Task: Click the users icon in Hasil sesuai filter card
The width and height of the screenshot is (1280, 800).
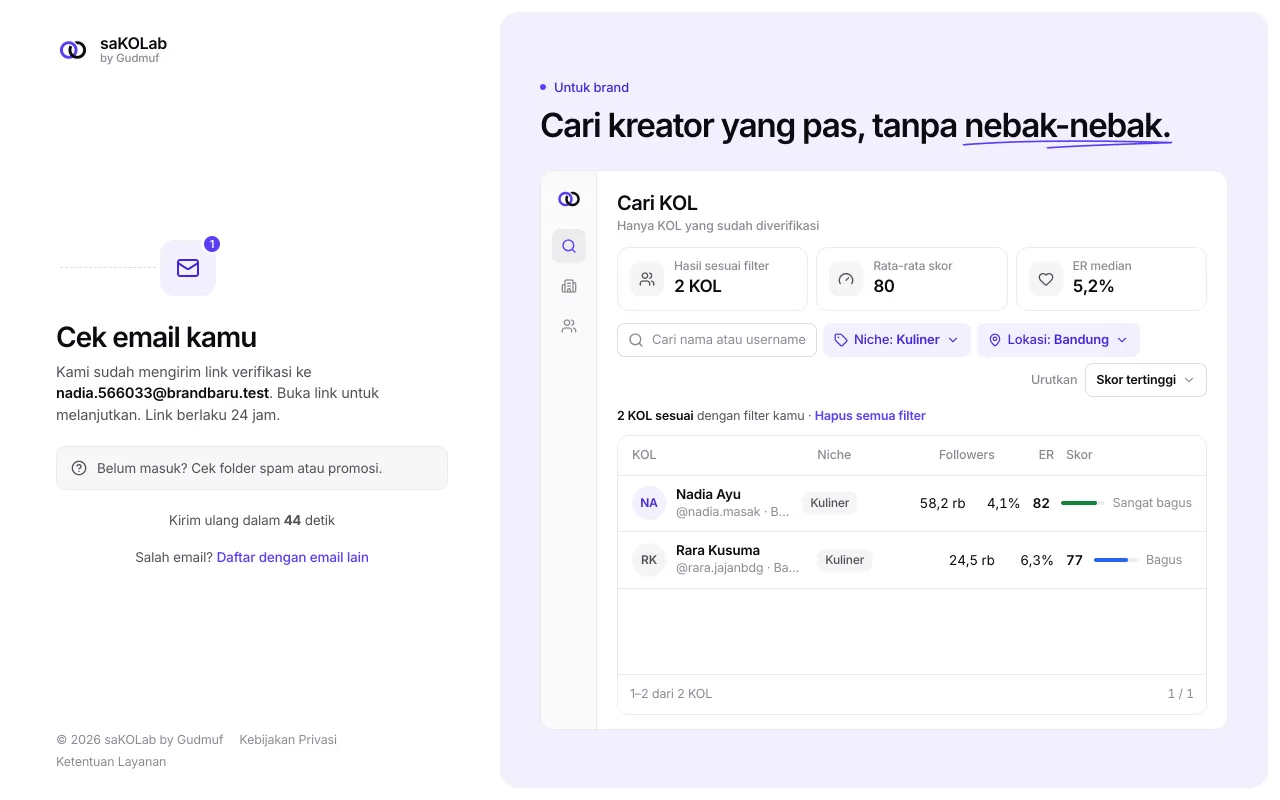Action: pos(647,279)
